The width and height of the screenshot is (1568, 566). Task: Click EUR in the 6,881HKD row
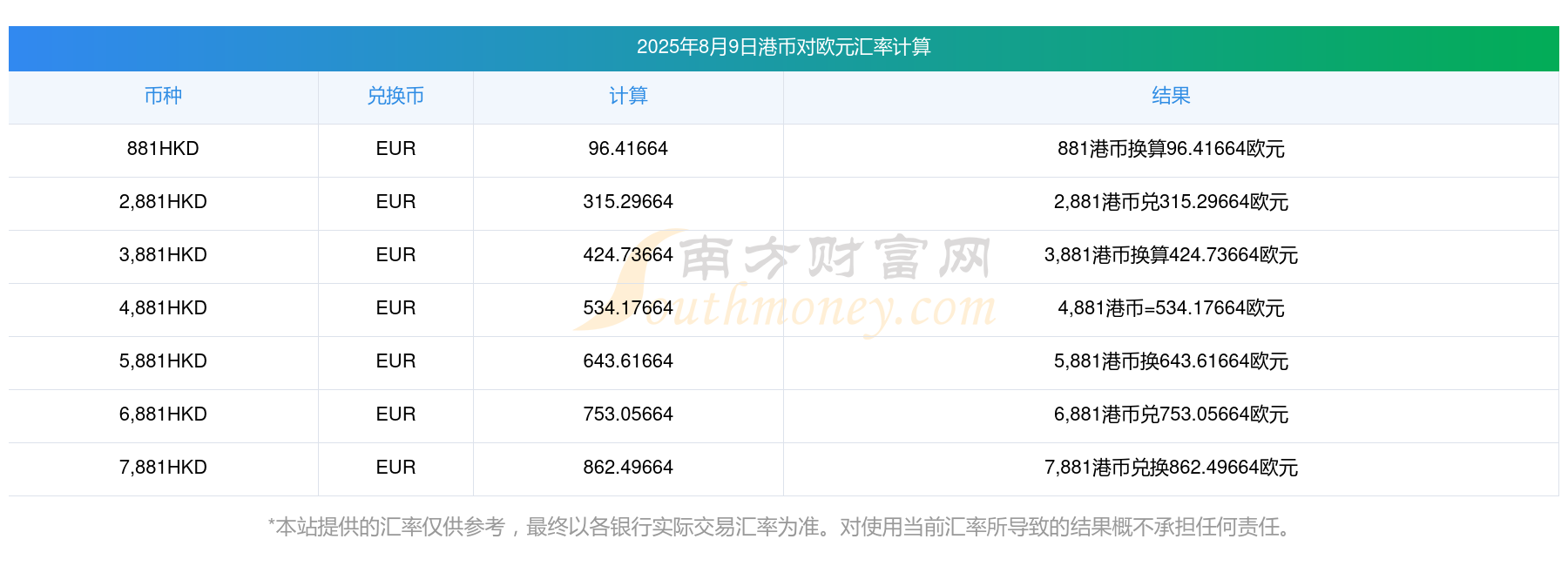pyautogui.click(x=395, y=414)
